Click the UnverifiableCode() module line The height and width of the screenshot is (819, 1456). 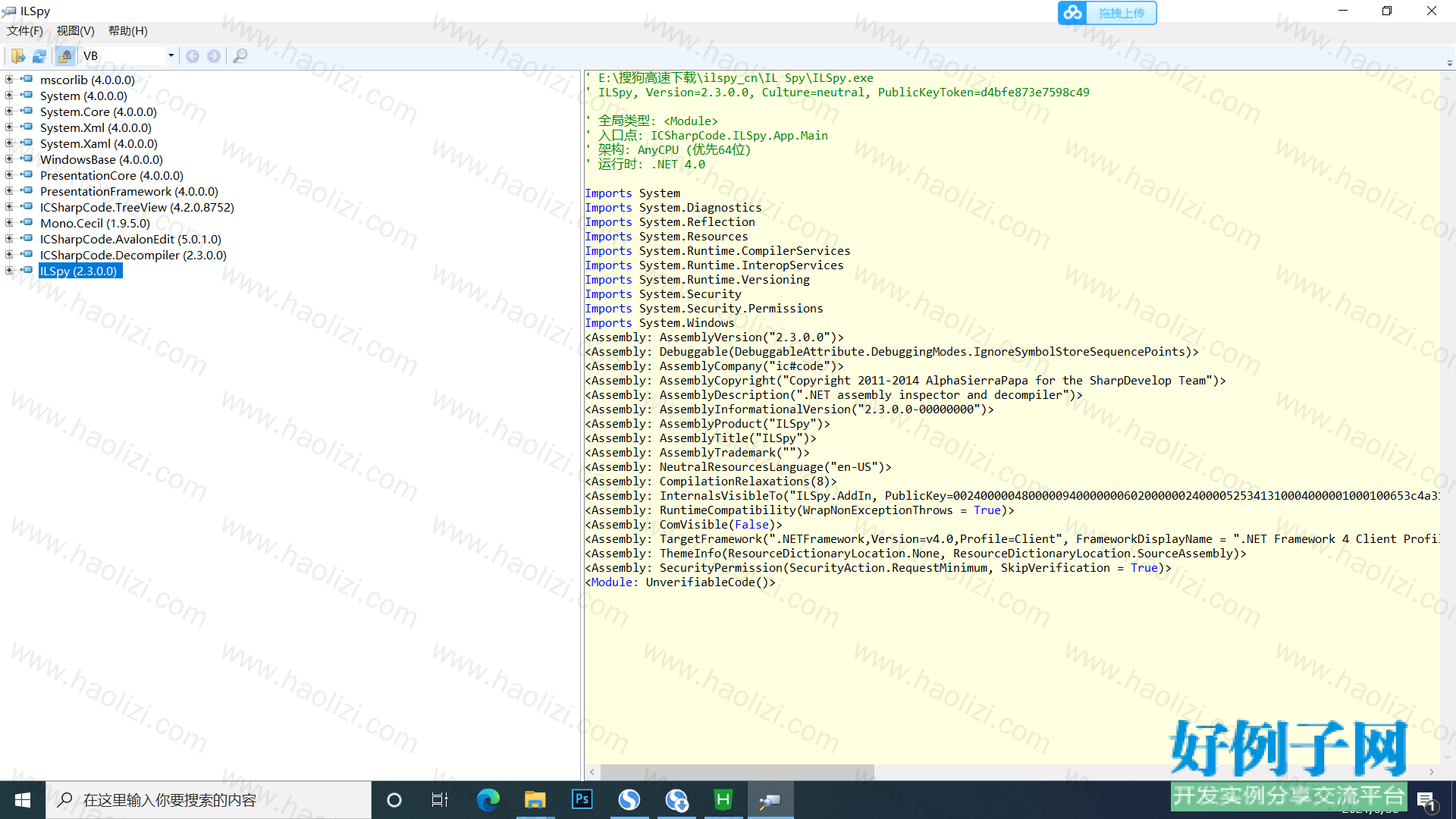(680, 582)
